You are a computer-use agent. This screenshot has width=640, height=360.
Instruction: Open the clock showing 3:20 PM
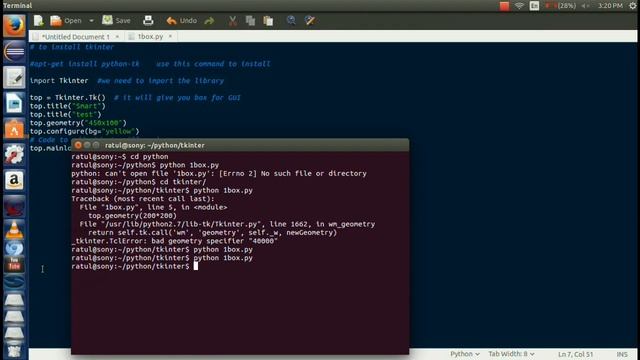pos(610,6)
